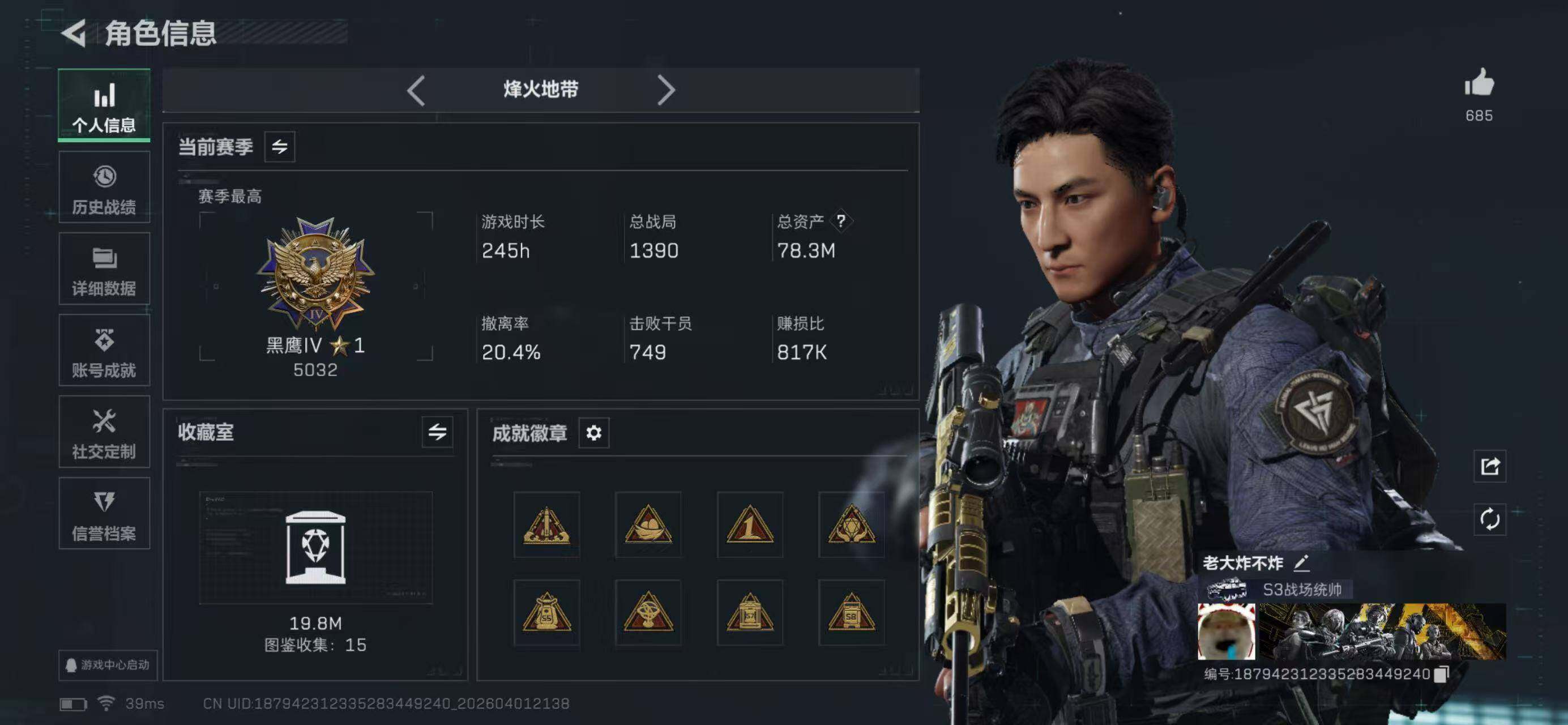Image resolution: width=1568 pixels, height=725 pixels.
Task: Click the back arrow beside 角色信息
Action: tap(74, 33)
